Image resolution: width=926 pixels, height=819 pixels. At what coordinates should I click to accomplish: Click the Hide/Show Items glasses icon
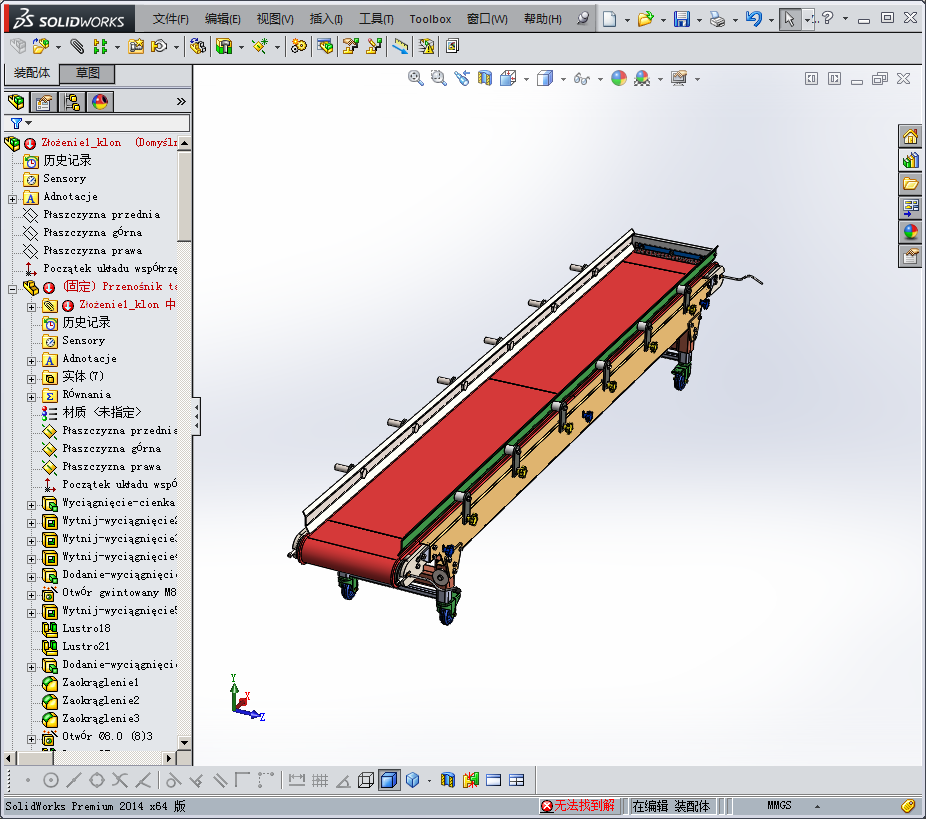582,79
